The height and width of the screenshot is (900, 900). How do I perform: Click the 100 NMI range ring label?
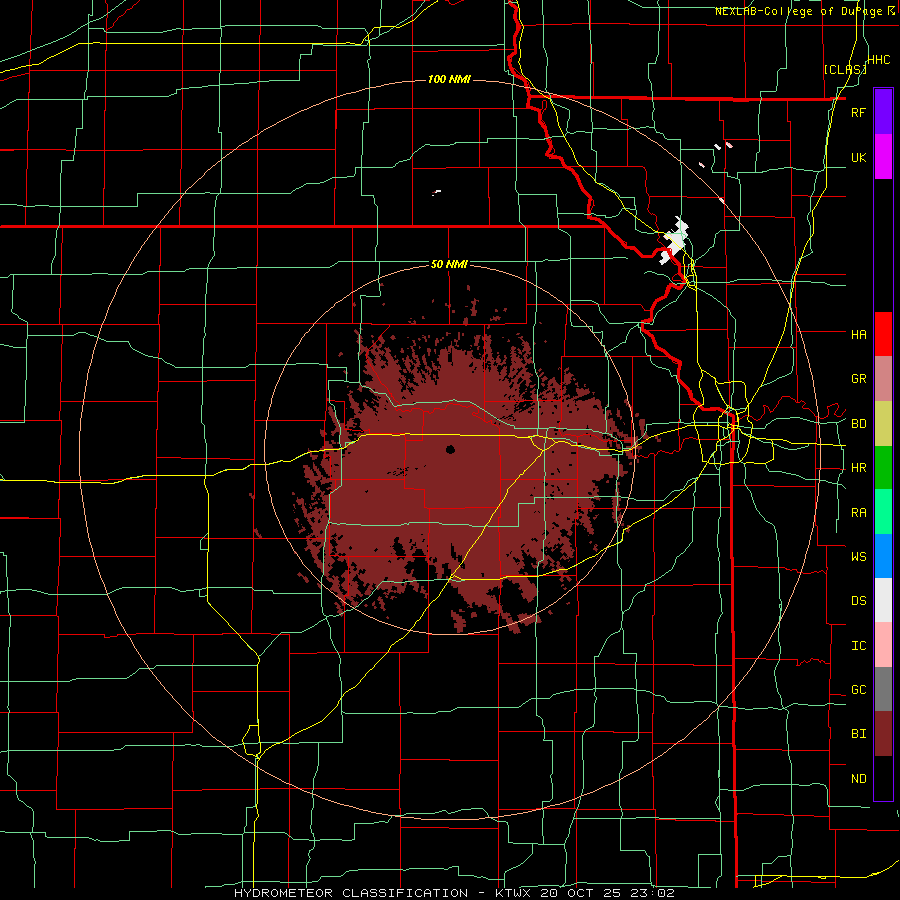click(x=449, y=79)
